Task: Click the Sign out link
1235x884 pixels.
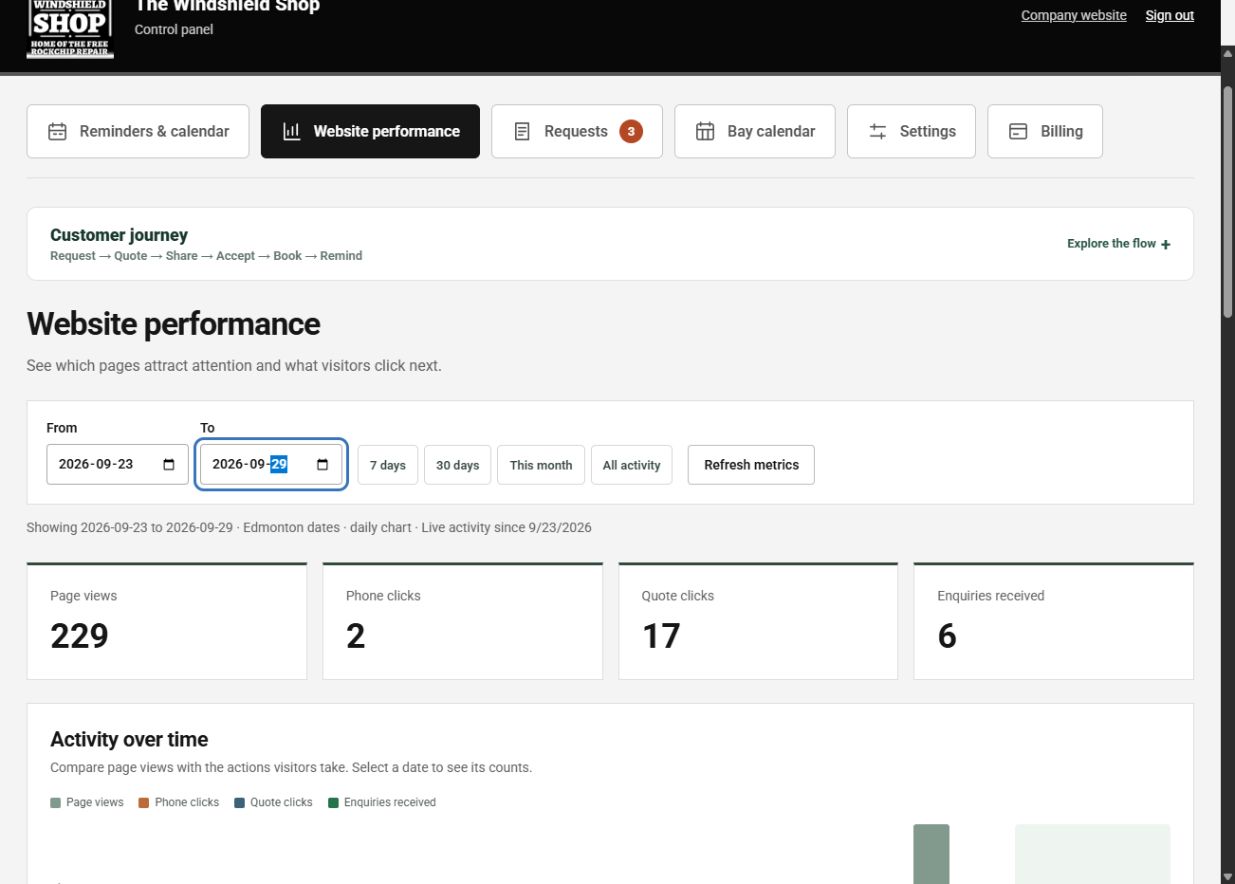Action: point(1170,15)
